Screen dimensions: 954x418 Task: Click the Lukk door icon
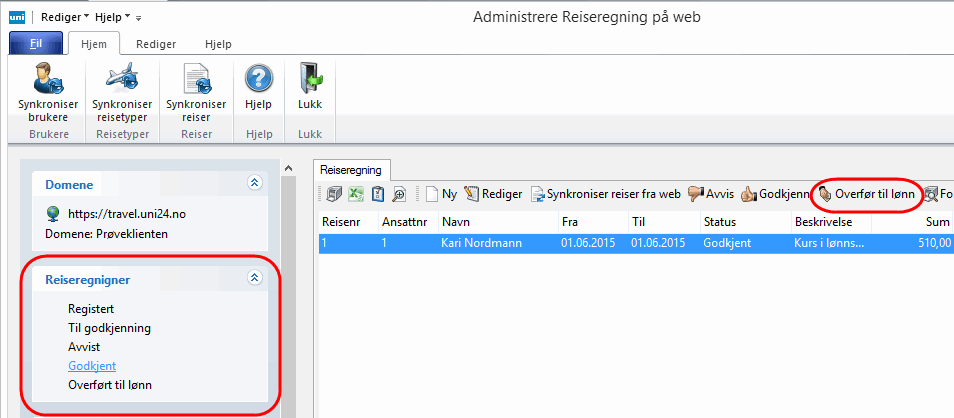pyautogui.click(x=310, y=80)
